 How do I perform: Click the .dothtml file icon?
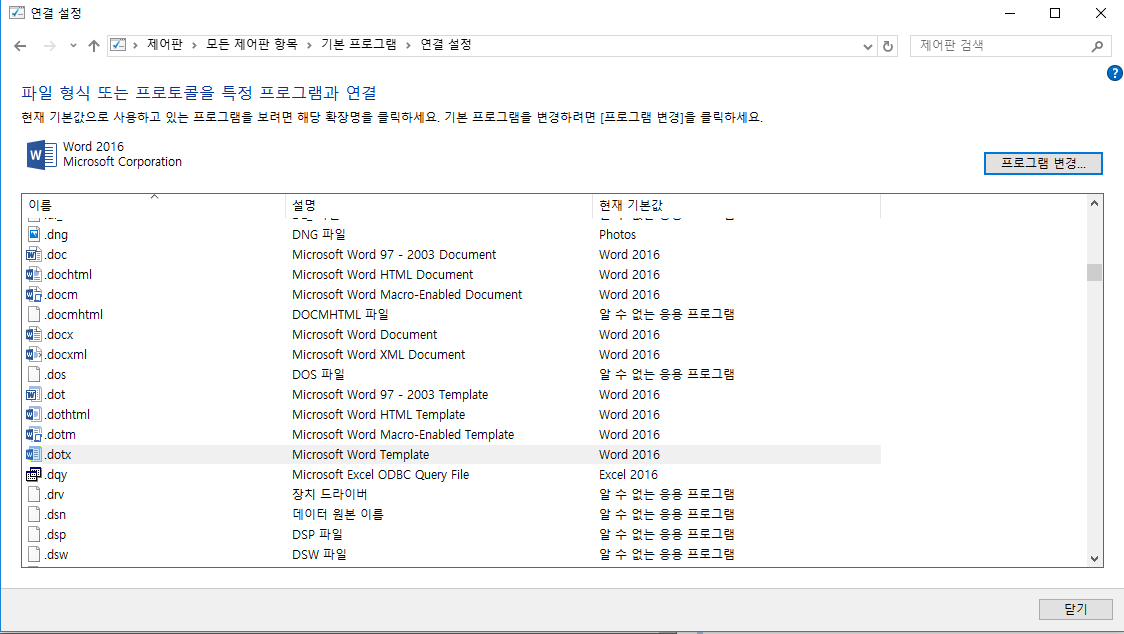(x=34, y=415)
